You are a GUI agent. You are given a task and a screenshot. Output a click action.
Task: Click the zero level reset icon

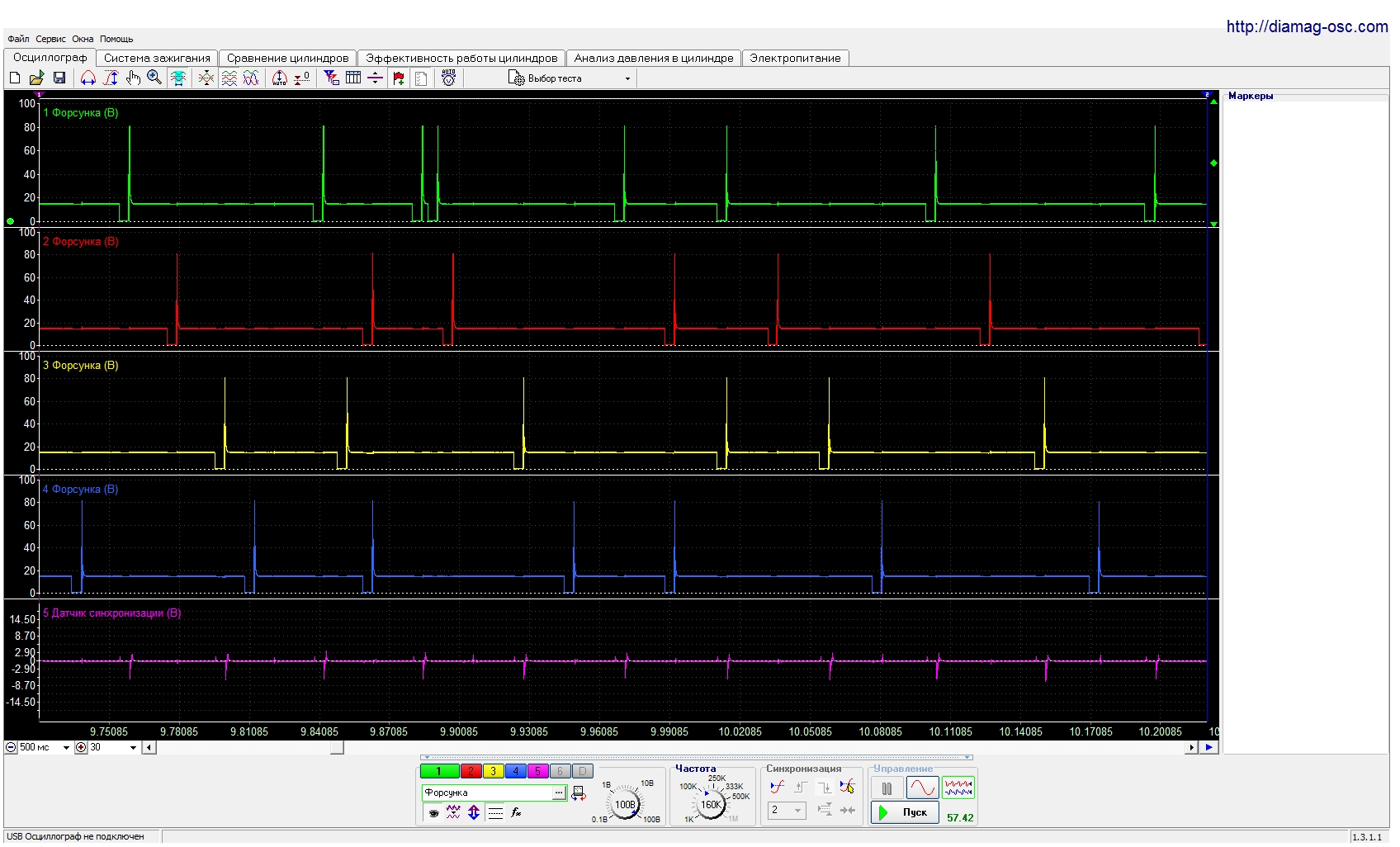click(x=302, y=78)
